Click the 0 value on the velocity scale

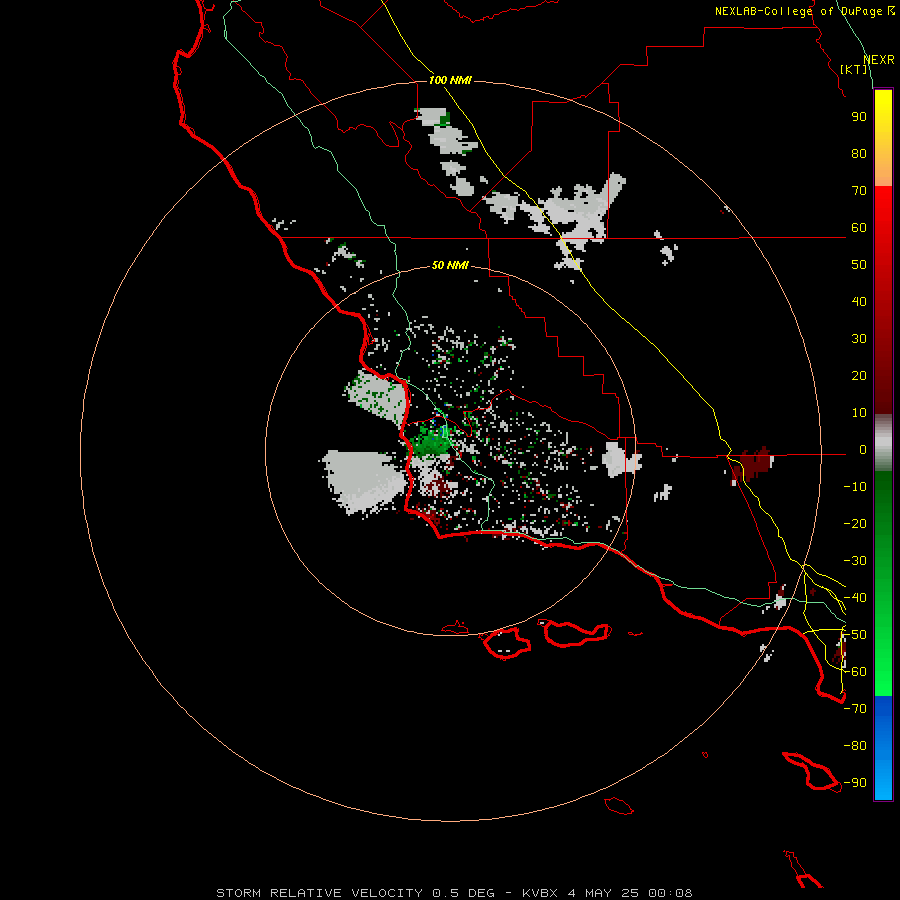coord(863,450)
